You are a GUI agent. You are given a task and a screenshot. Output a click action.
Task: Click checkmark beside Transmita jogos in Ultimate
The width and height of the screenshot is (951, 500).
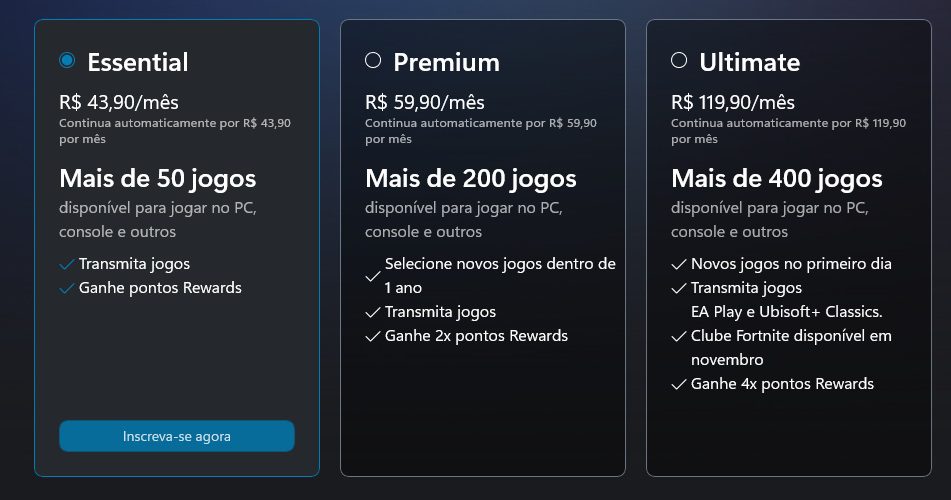[679, 289]
